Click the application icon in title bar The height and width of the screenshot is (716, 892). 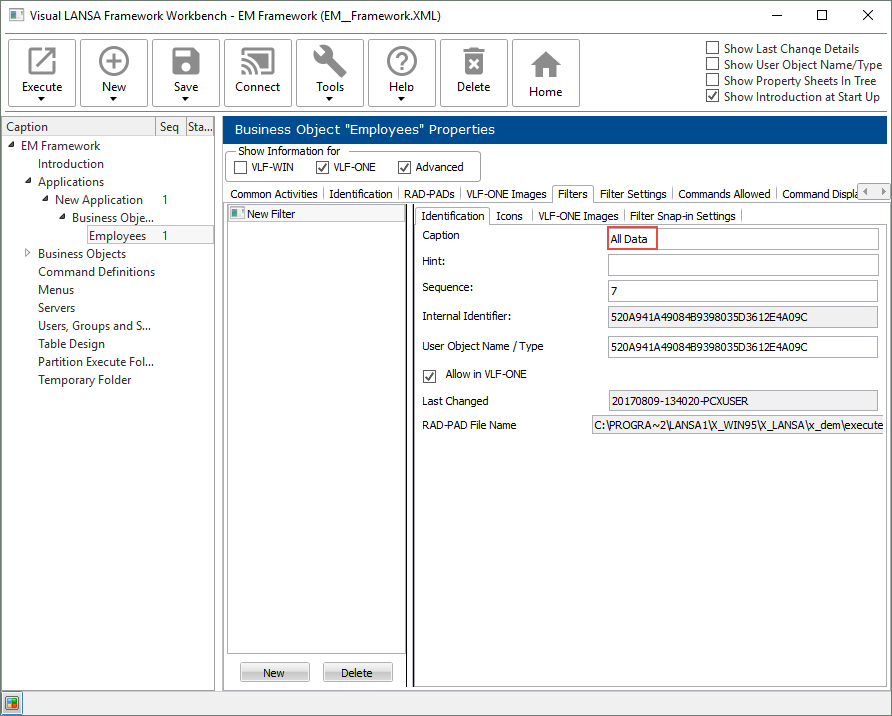tap(16, 15)
